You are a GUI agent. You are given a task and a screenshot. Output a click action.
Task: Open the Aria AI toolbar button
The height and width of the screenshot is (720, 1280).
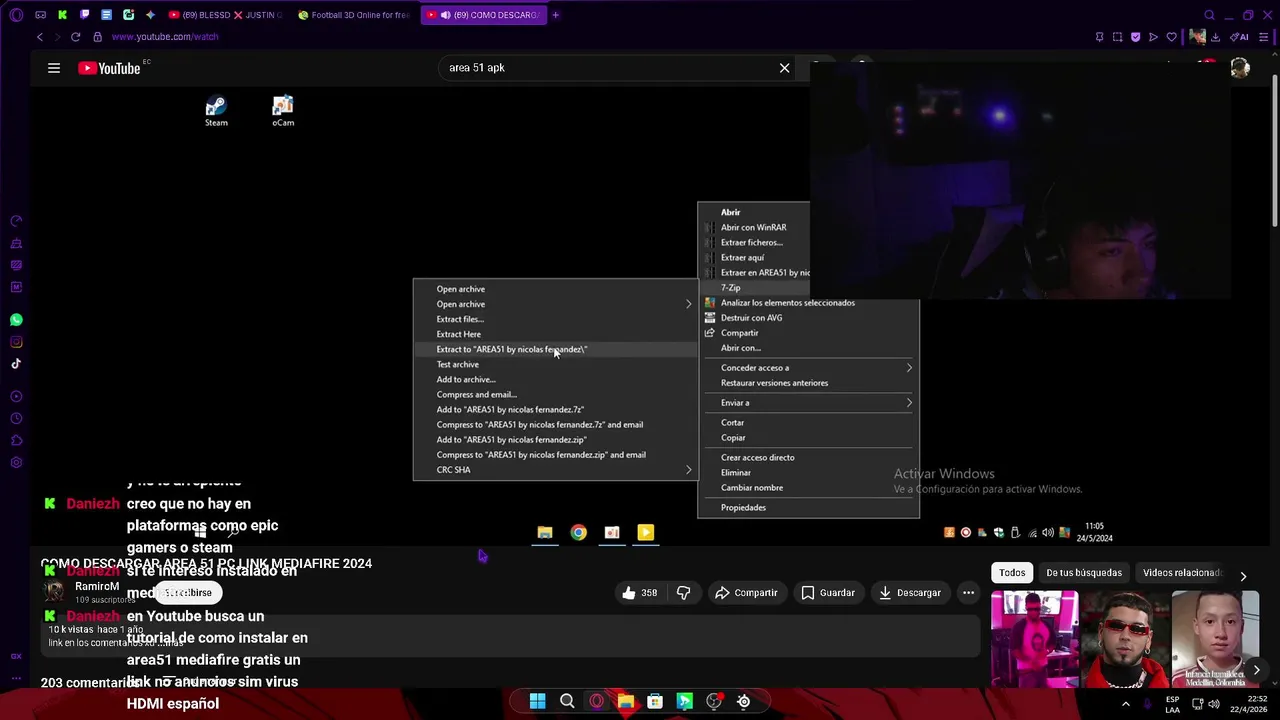point(1240,37)
